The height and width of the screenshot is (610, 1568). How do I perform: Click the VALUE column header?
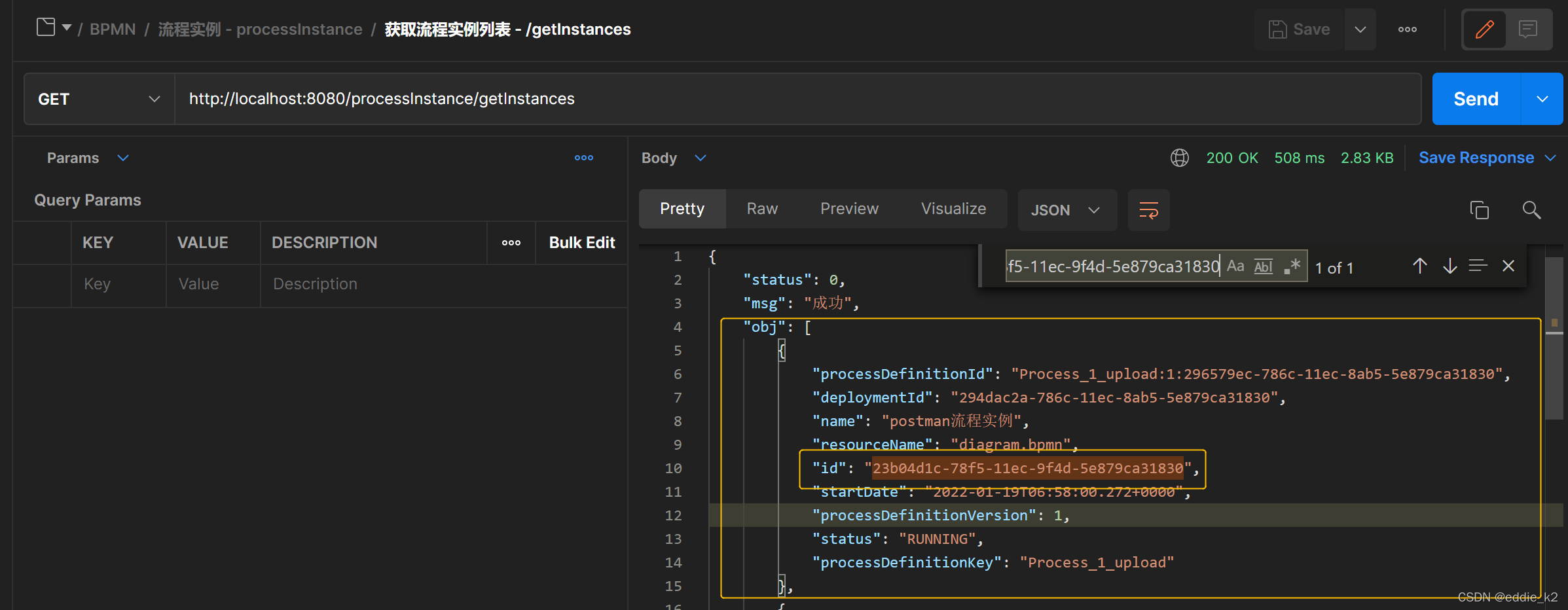(x=202, y=243)
